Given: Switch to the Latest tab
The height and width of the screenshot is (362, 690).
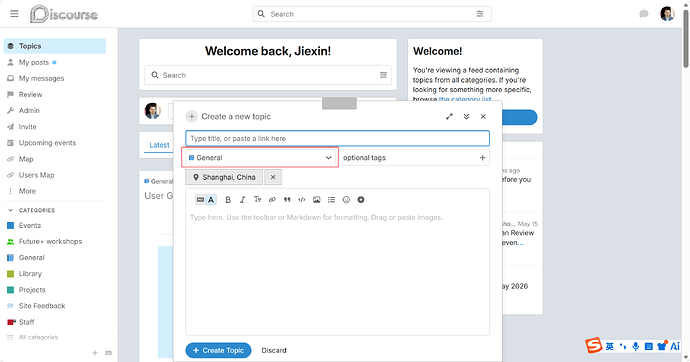Looking at the screenshot, I should point(159,145).
